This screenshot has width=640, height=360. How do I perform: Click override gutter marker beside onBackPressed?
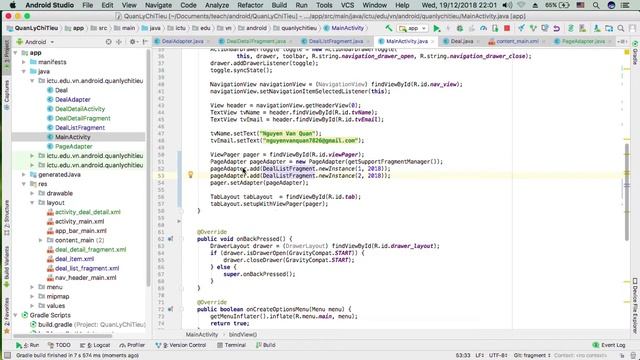[x=170, y=239]
